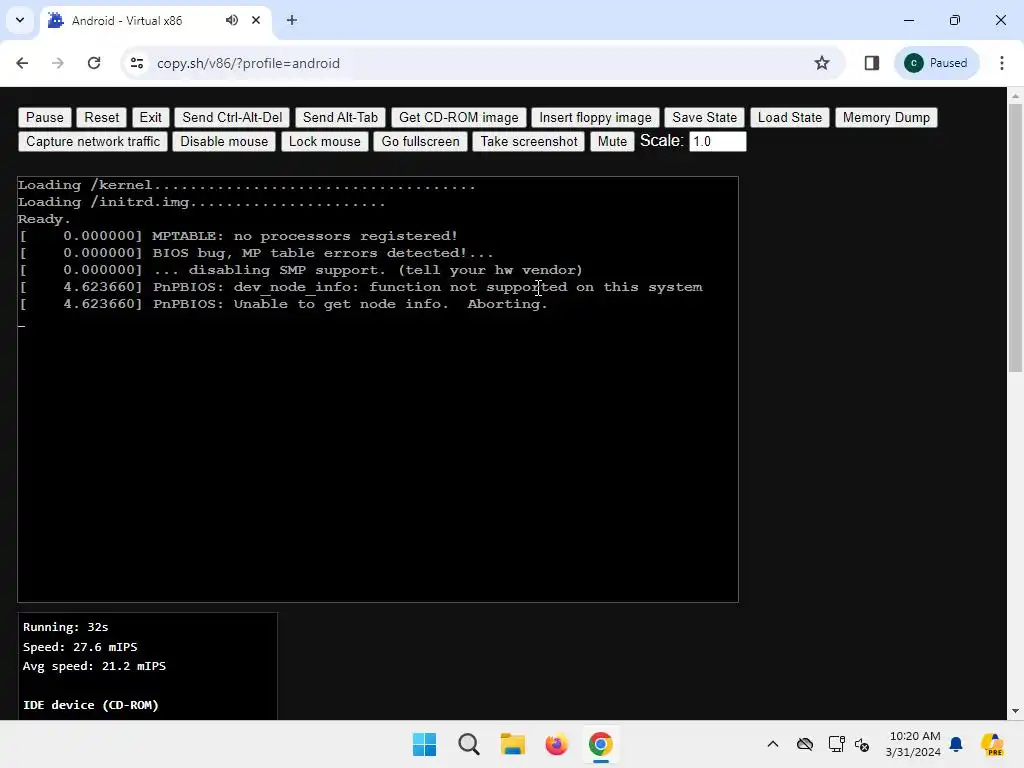Click the 'IDE device (CD-ROM)' label
The height and width of the screenshot is (768, 1024).
coord(91,705)
